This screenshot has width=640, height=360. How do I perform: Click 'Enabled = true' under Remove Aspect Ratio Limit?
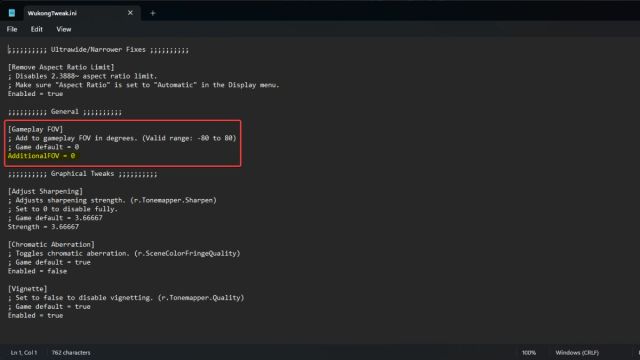(x=36, y=94)
